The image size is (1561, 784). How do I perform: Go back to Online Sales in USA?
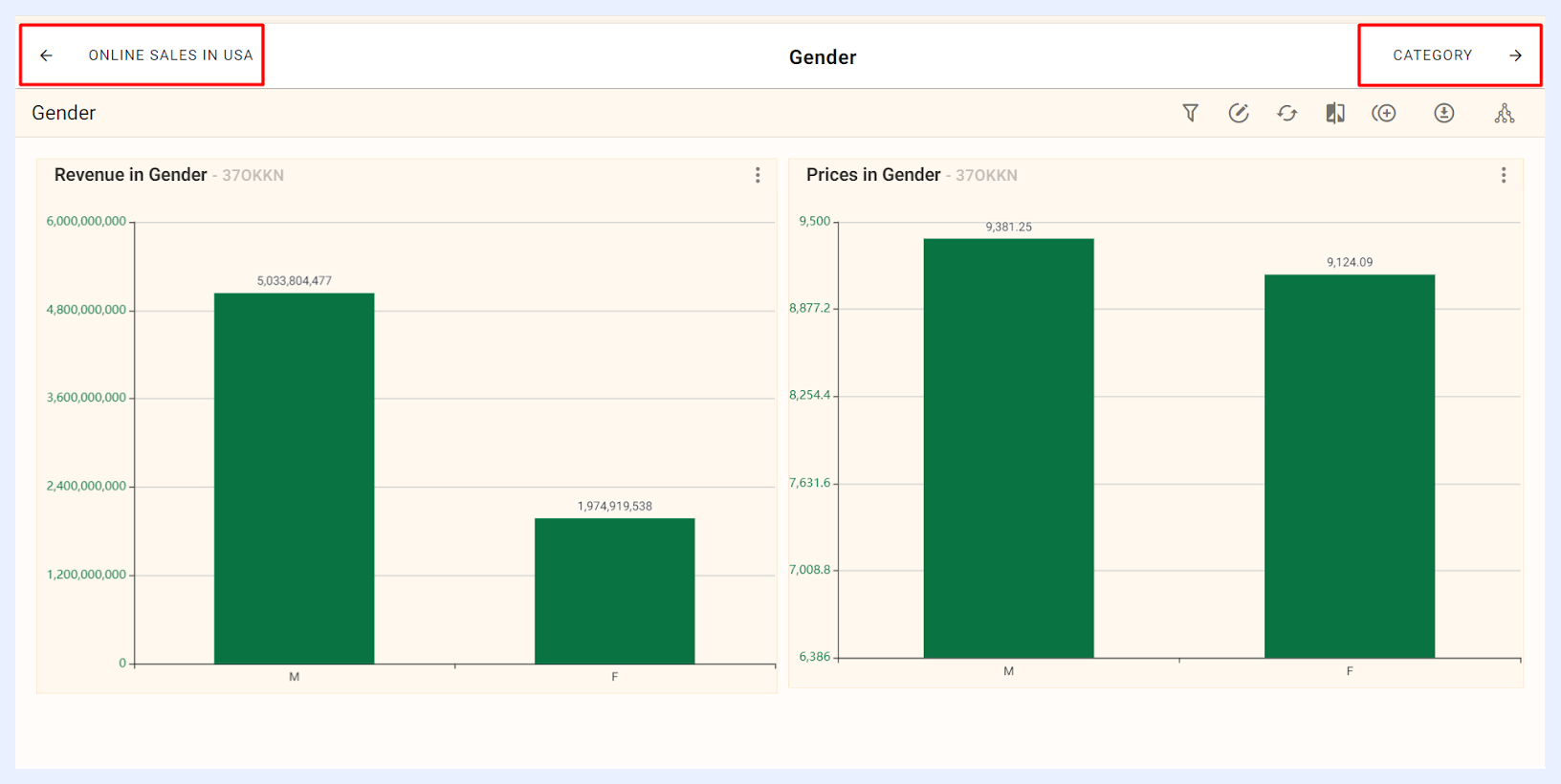[x=142, y=55]
